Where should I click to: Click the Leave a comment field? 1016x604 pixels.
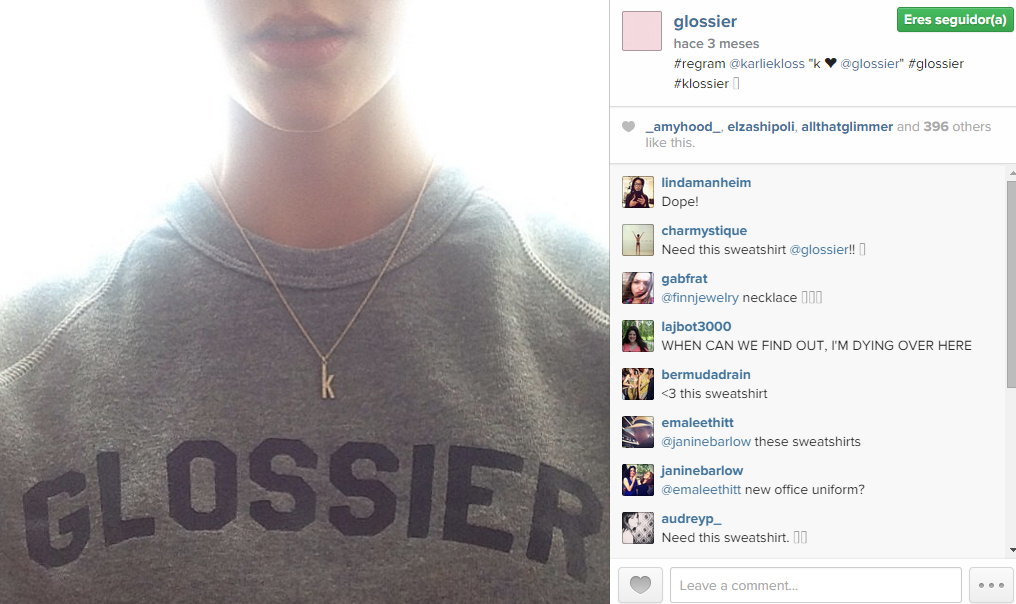coord(816,585)
